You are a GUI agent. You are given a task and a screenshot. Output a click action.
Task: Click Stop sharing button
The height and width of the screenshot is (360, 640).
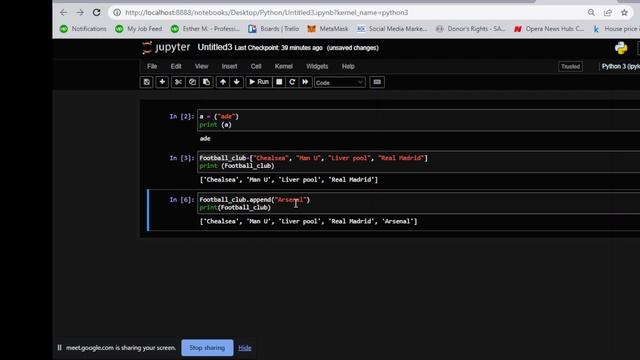click(x=207, y=348)
